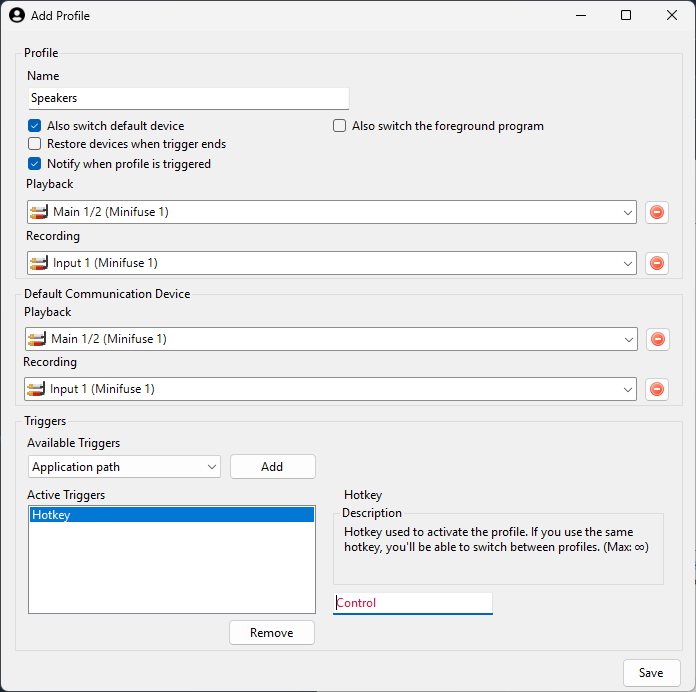The image size is (696, 692).
Task: Open Default Communication Playback dropdown arrow
Action: [x=627, y=339]
